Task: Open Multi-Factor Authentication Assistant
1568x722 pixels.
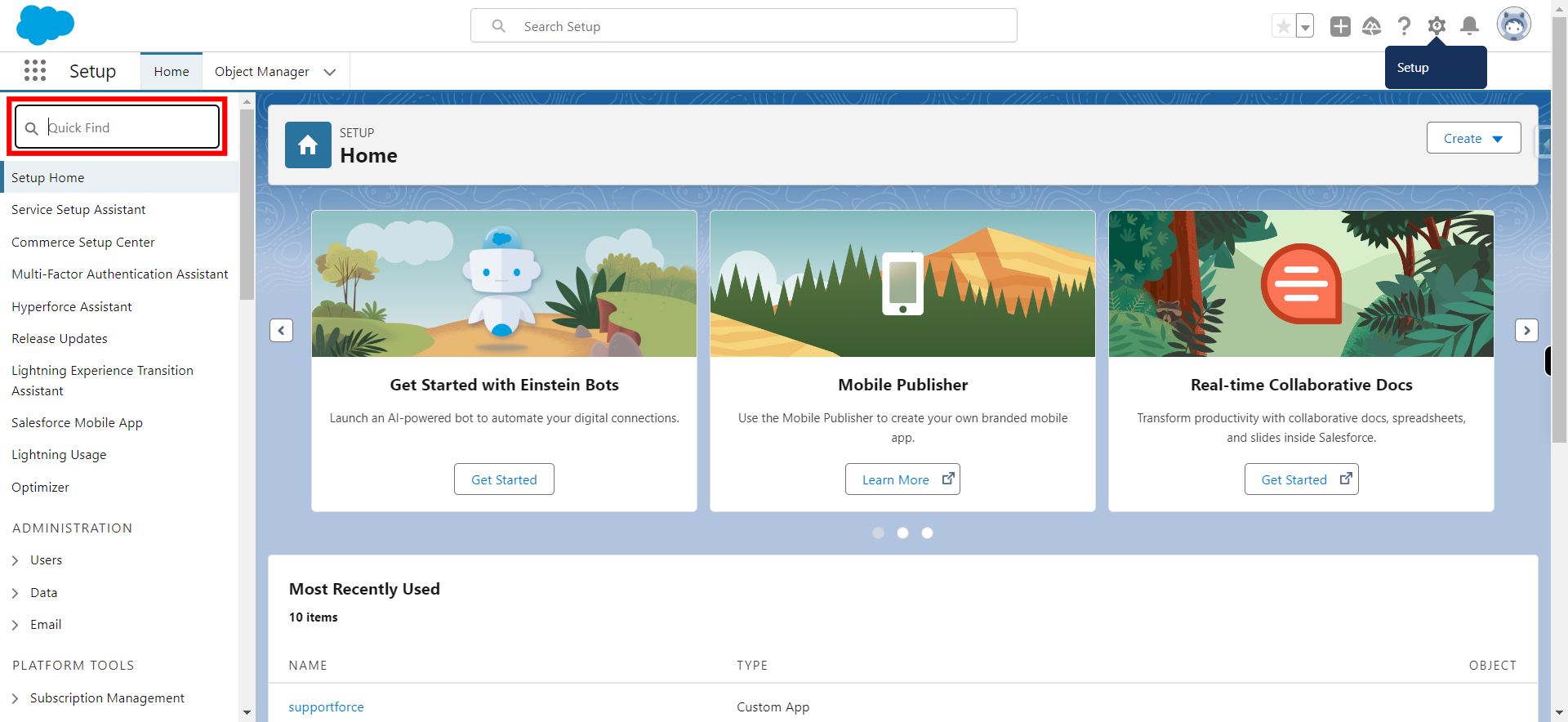Action: (x=120, y=274)
